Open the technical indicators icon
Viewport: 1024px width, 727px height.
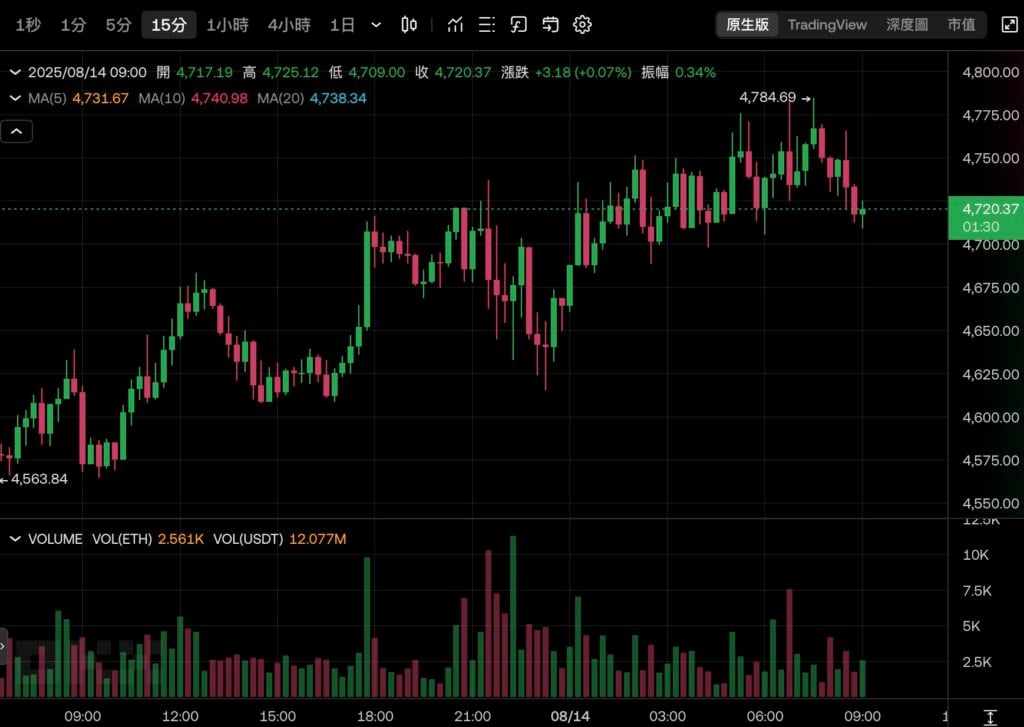[x=455, y=24]
